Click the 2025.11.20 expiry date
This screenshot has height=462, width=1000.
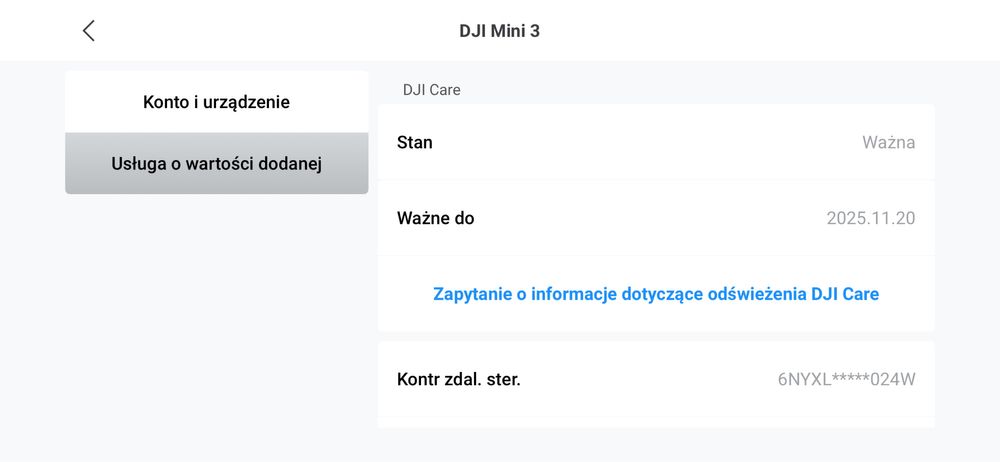pos(870,218)
